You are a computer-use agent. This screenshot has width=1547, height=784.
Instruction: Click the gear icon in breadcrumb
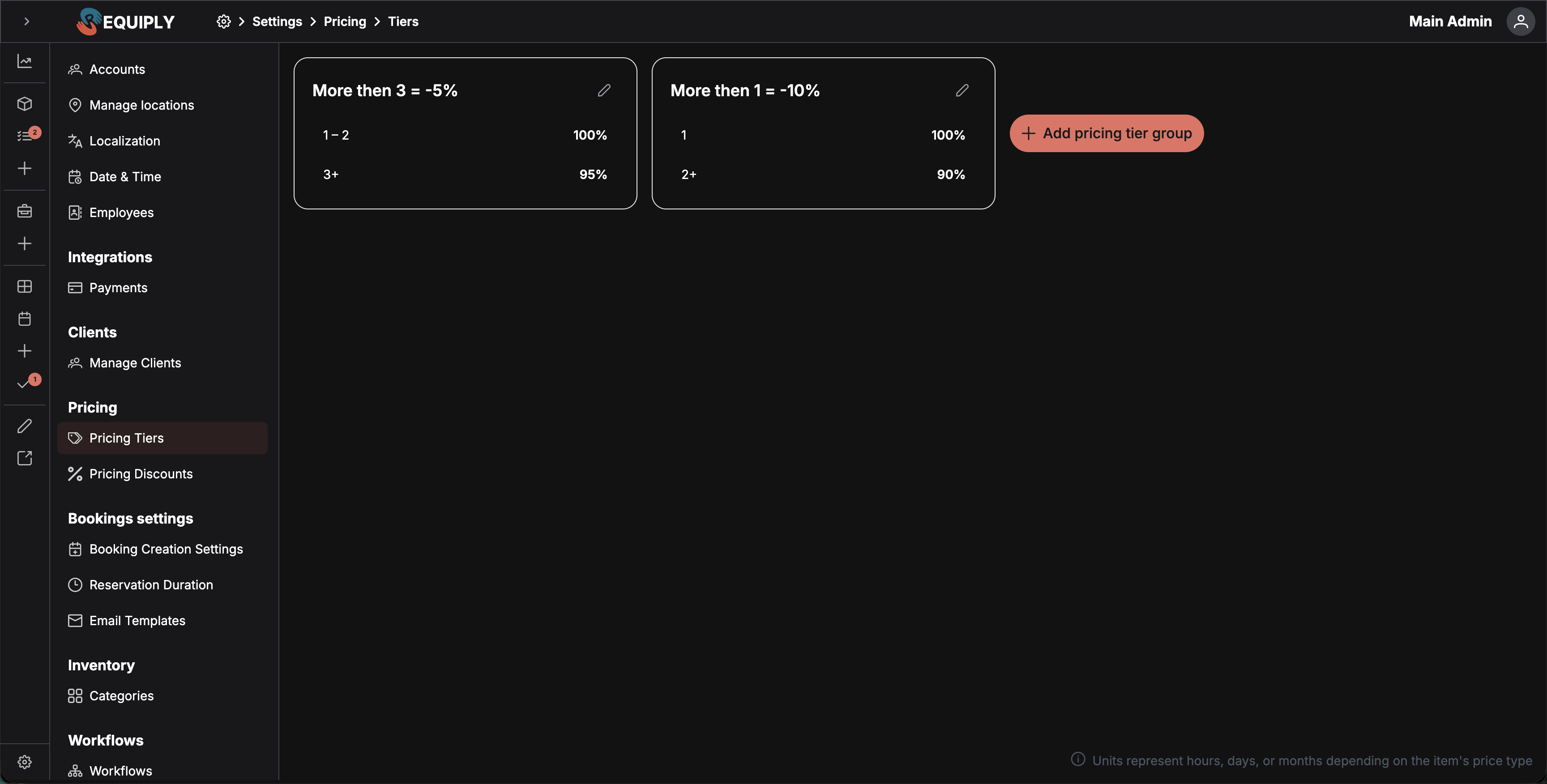223,21
